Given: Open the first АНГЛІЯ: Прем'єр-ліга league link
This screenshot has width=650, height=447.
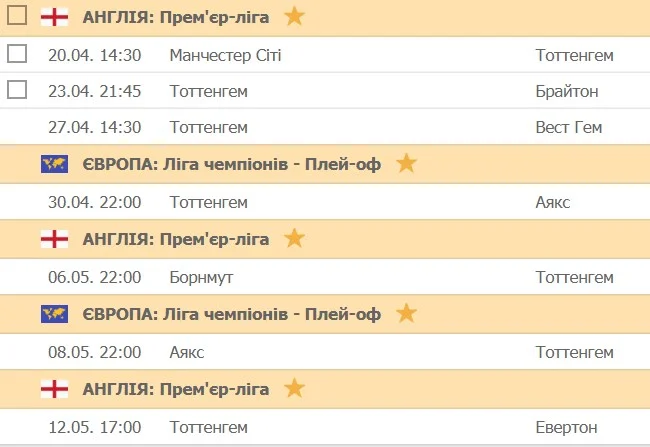Looking at the screenshot, I should click(176, 17).
